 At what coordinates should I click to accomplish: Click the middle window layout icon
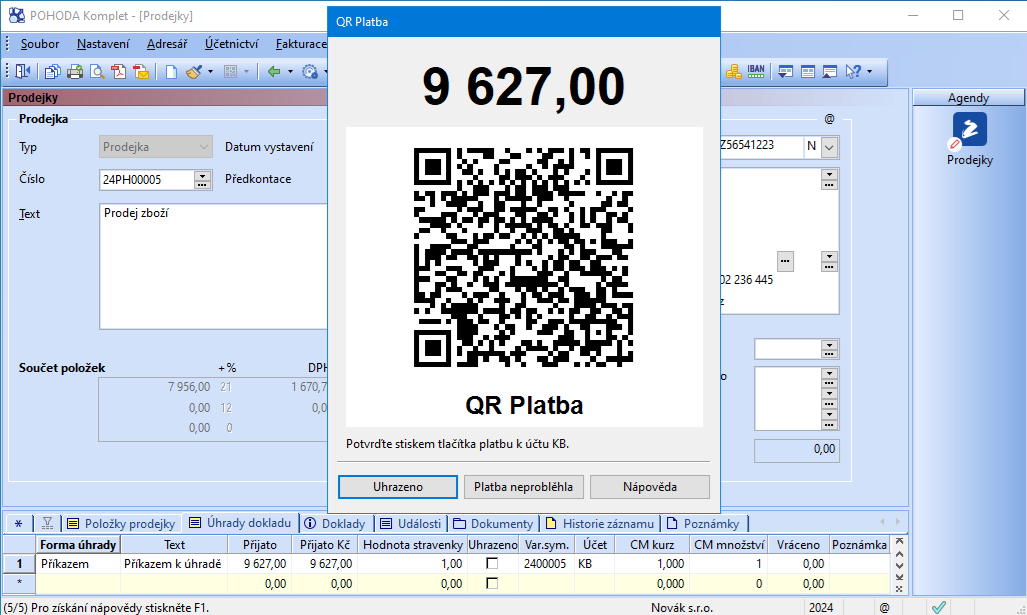click(x=808, y=71)
